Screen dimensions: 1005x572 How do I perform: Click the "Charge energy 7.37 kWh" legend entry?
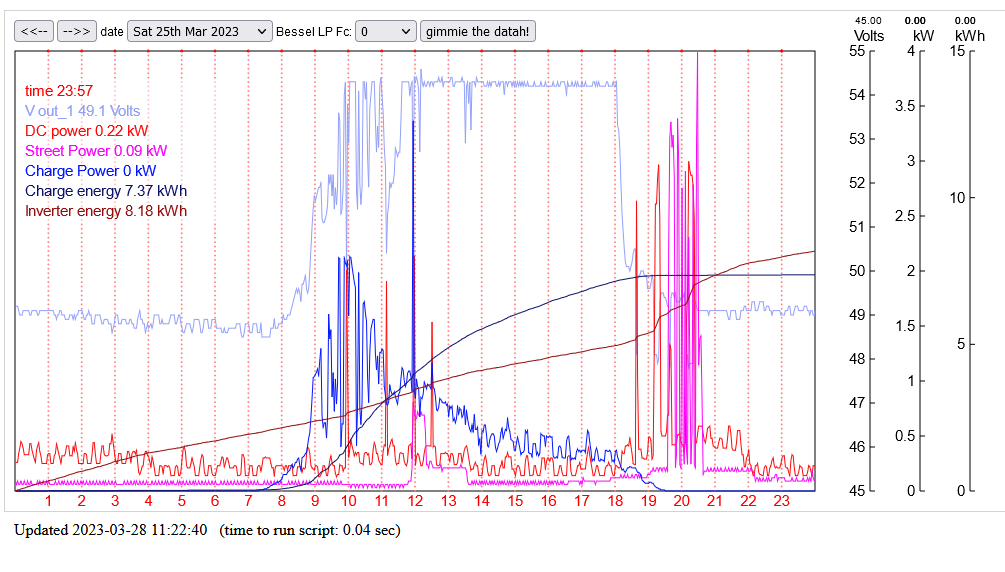coord(106,191)
